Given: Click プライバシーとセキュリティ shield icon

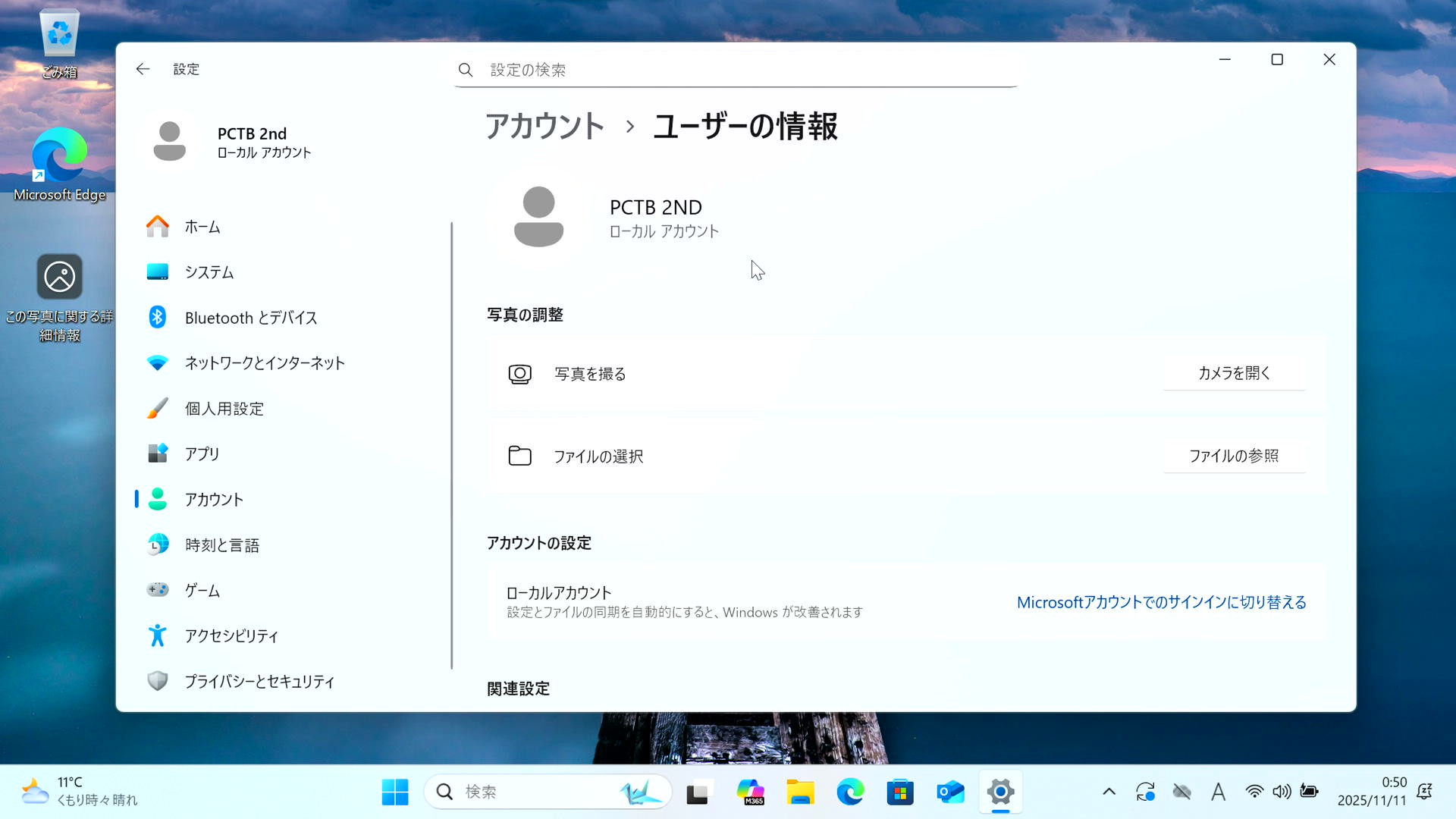Looking at the screenshot, I should coord(158,681).
